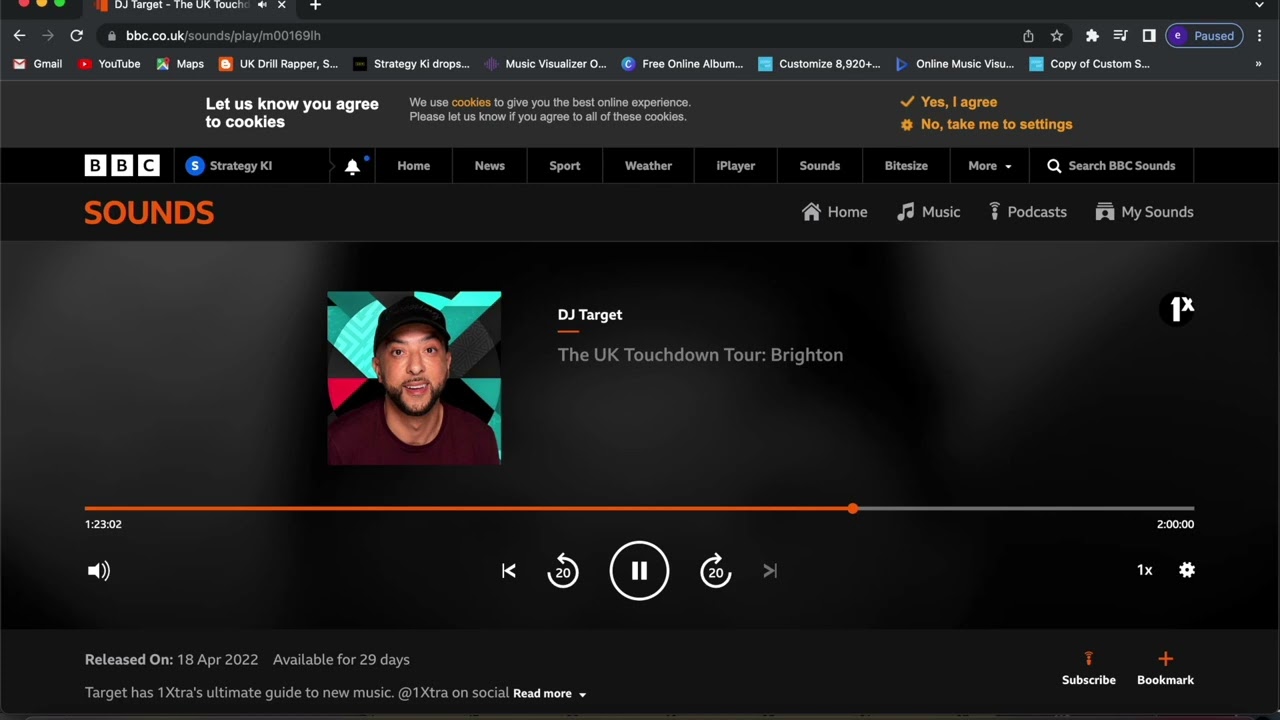This screenshot has height=720, width=1280.
Task: Open BBC notifications bell
Action: [352, 166]
